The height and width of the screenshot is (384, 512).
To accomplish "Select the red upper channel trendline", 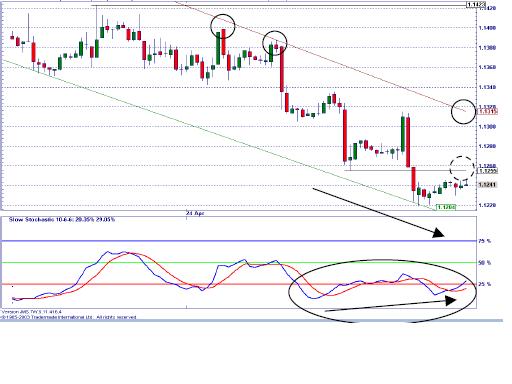I will click(x=320, y=57).
